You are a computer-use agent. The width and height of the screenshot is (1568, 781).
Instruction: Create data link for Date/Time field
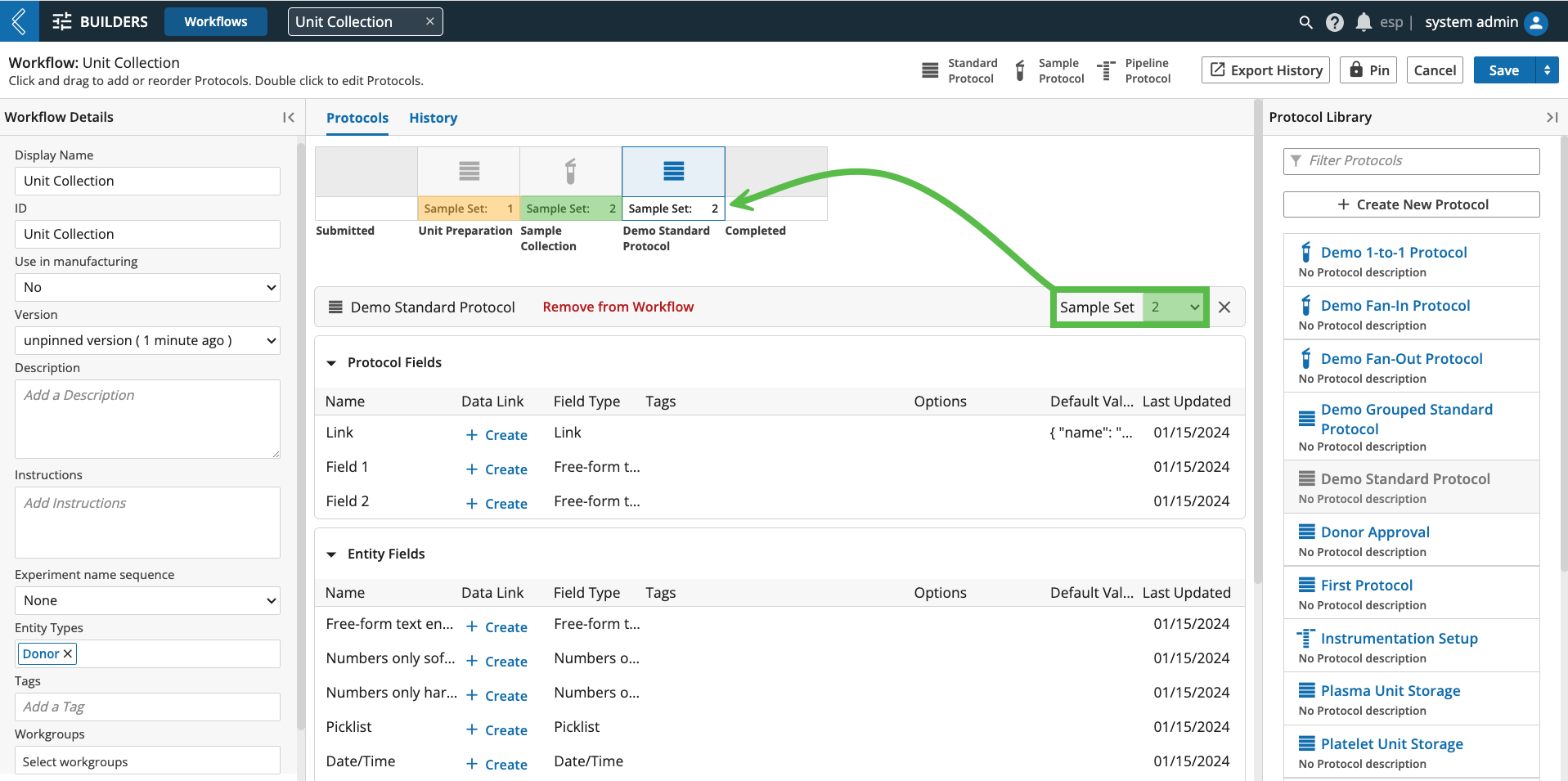point(496,765)
